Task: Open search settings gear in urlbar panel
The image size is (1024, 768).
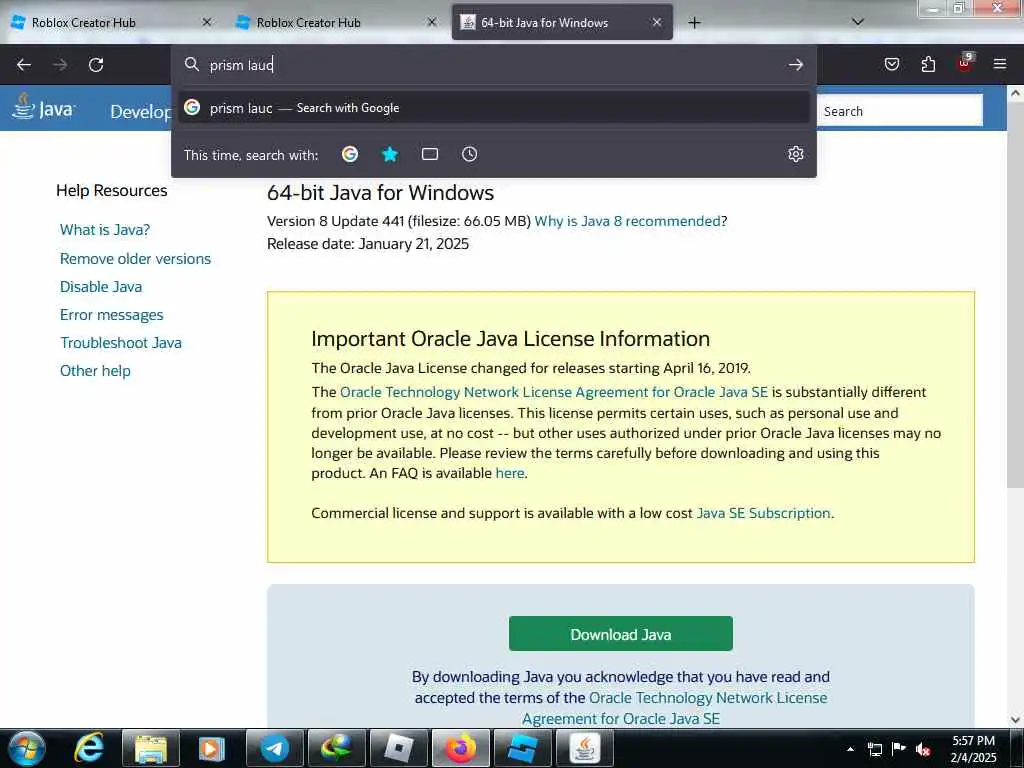Action: pos(795,154)
